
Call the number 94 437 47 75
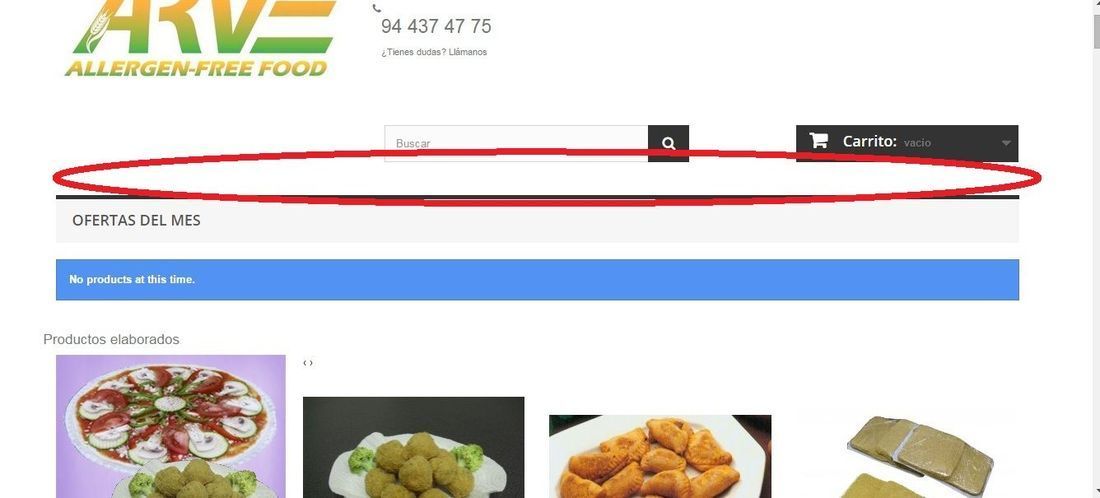(x=436, y=27)
